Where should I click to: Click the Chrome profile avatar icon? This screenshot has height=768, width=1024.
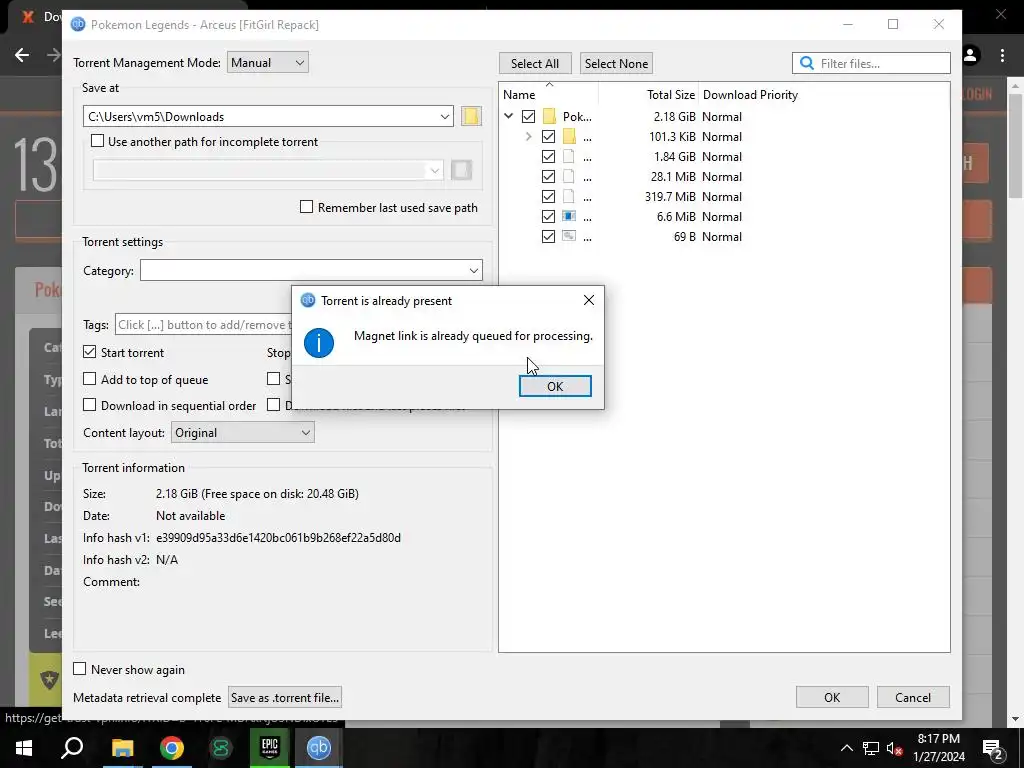(x=970, y=56)
